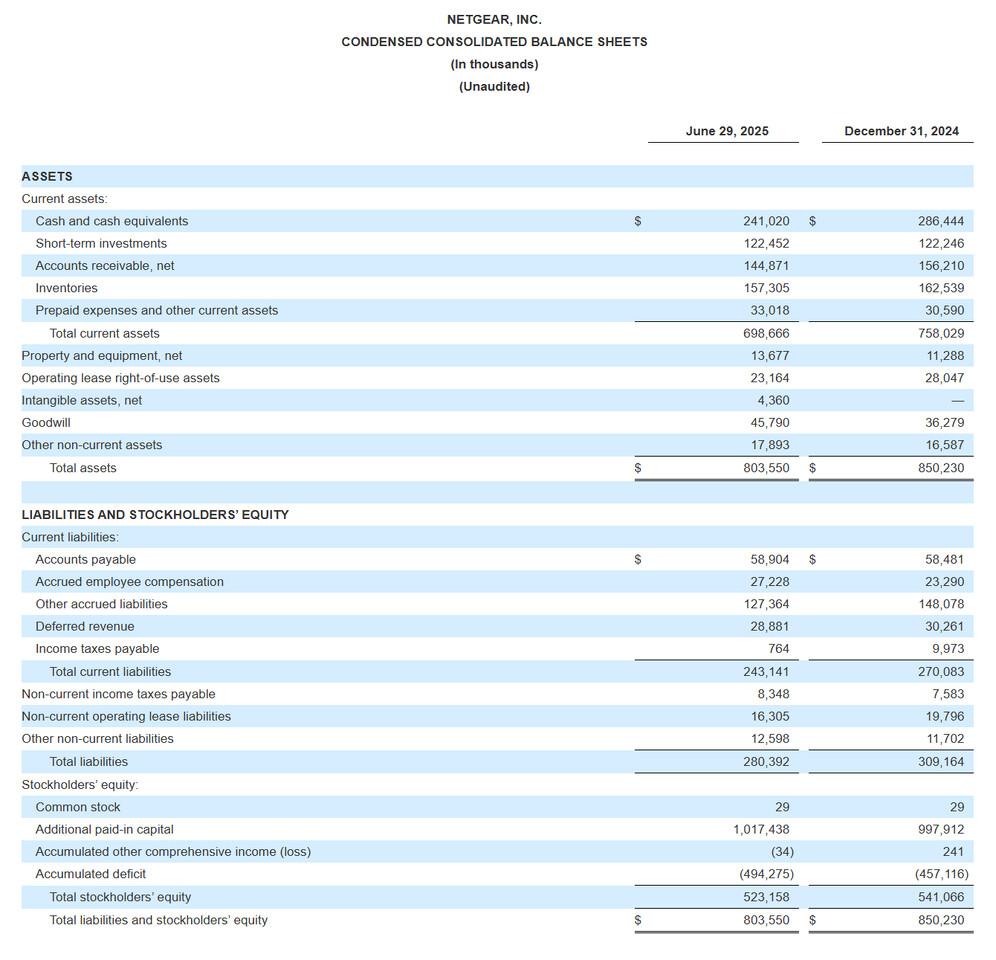Click Prepaid expenses and other current assets
Image resolution: width=996 pixels, height=960 pixels.
[157, 310]
